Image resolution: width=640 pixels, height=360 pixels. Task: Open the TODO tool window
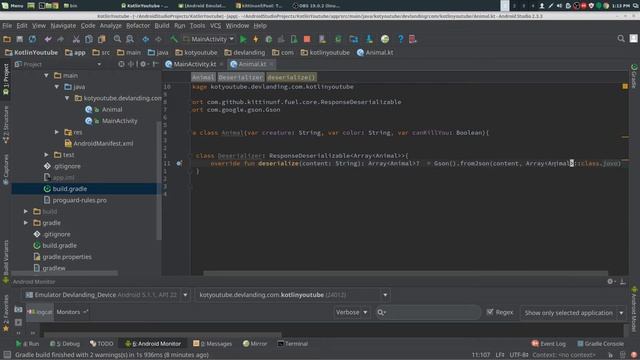101,344
